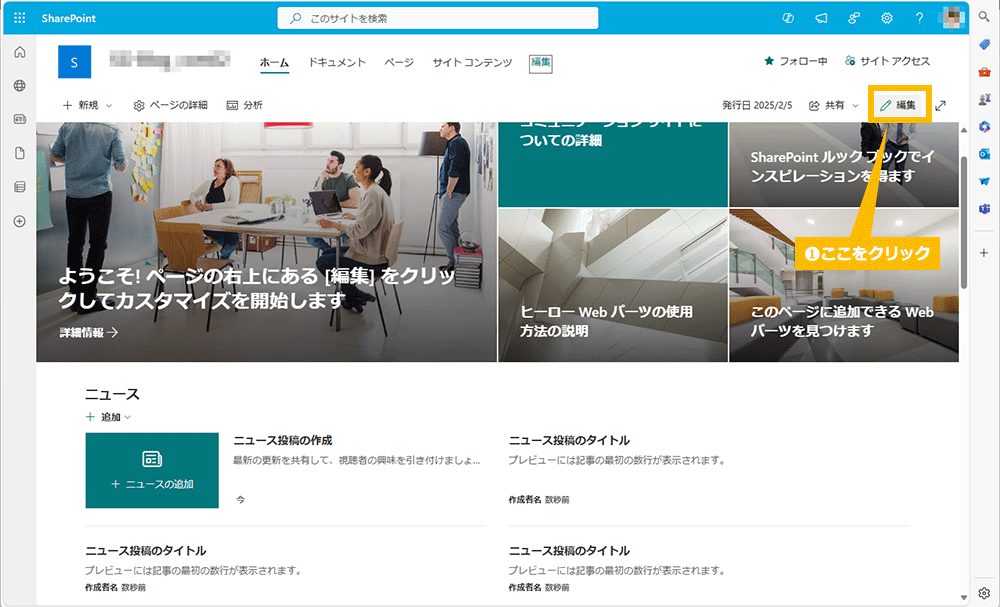Open the browser sidebar search icon
Screen dimensions: 1000x607
tap(984, 17)
